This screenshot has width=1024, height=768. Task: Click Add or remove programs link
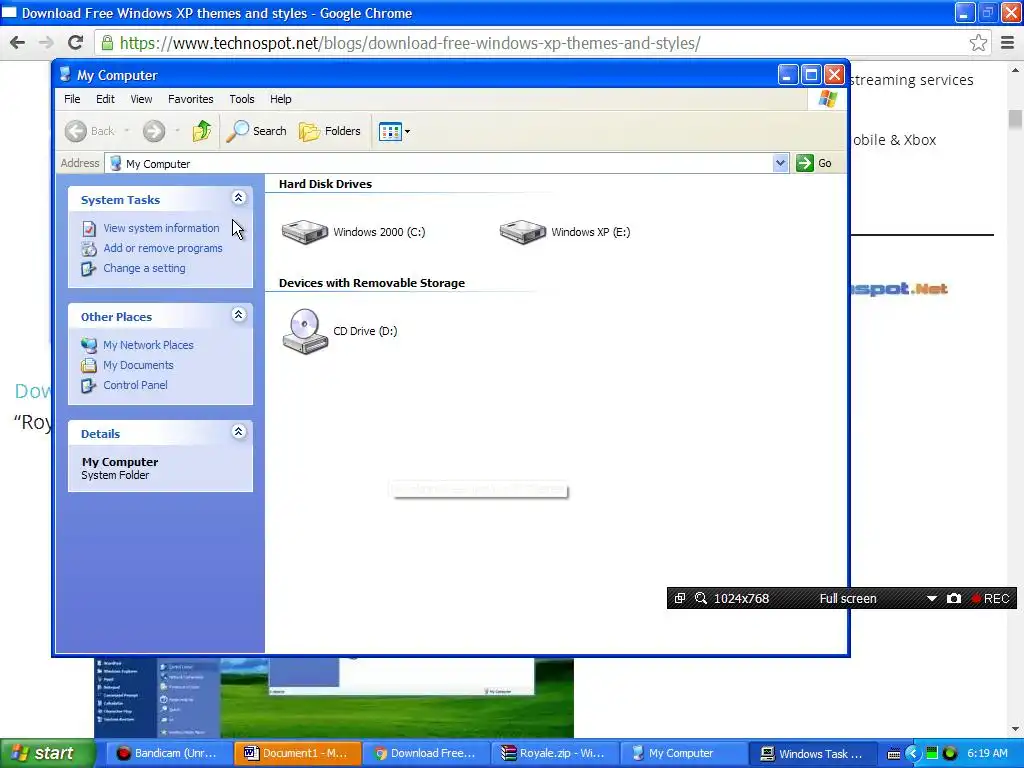(163, 248)
